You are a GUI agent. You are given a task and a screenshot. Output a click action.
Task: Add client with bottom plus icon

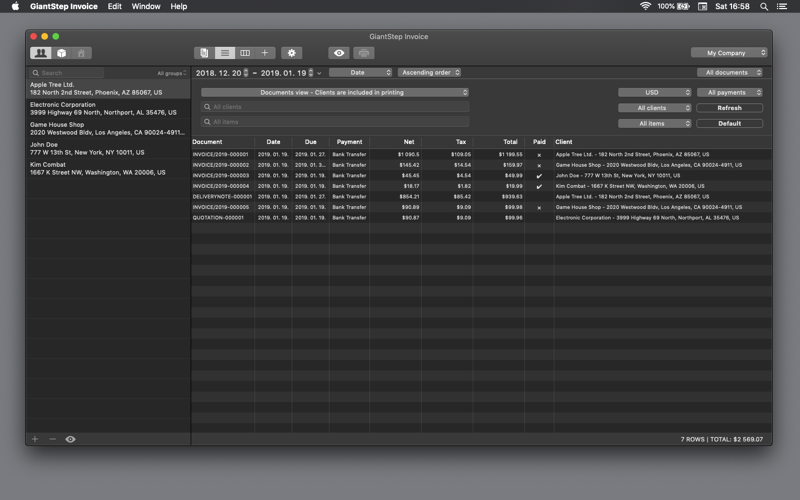click(35, 439)
